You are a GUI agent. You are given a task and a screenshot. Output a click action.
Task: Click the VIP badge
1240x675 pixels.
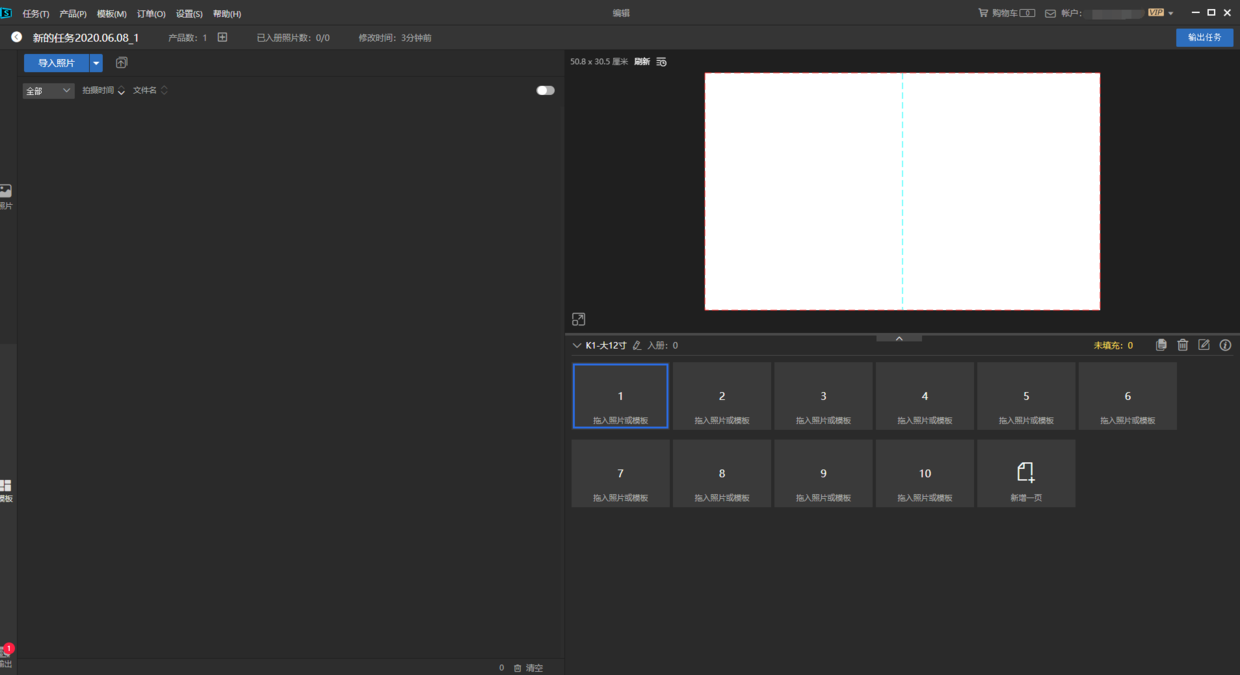pyautogui.click(x=1156, y=13)
